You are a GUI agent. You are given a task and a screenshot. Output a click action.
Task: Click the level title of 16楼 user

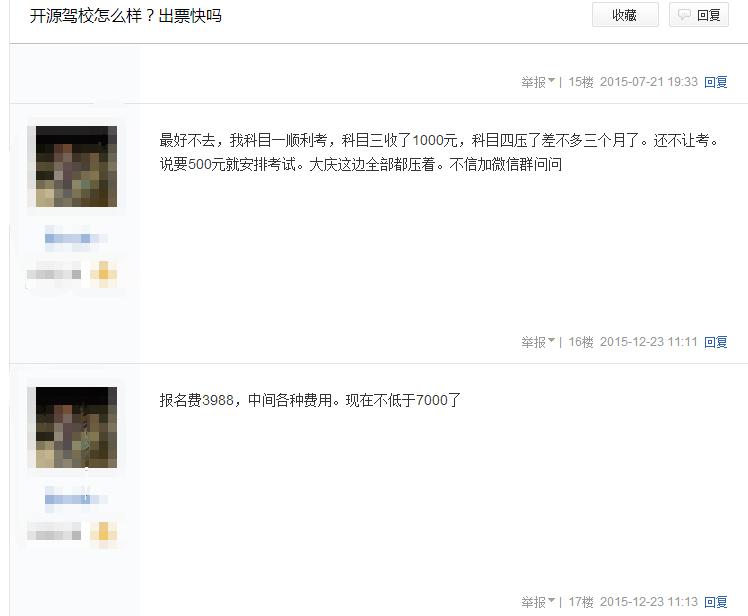(54, 274)
